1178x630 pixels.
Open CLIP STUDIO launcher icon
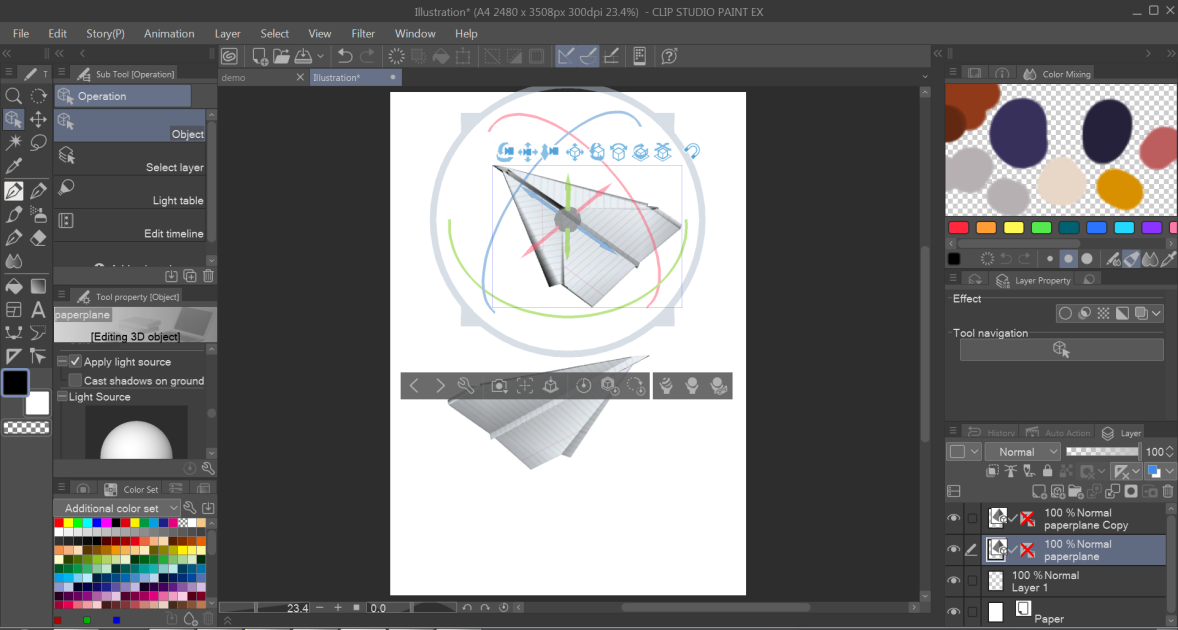[x=229, y=56]
